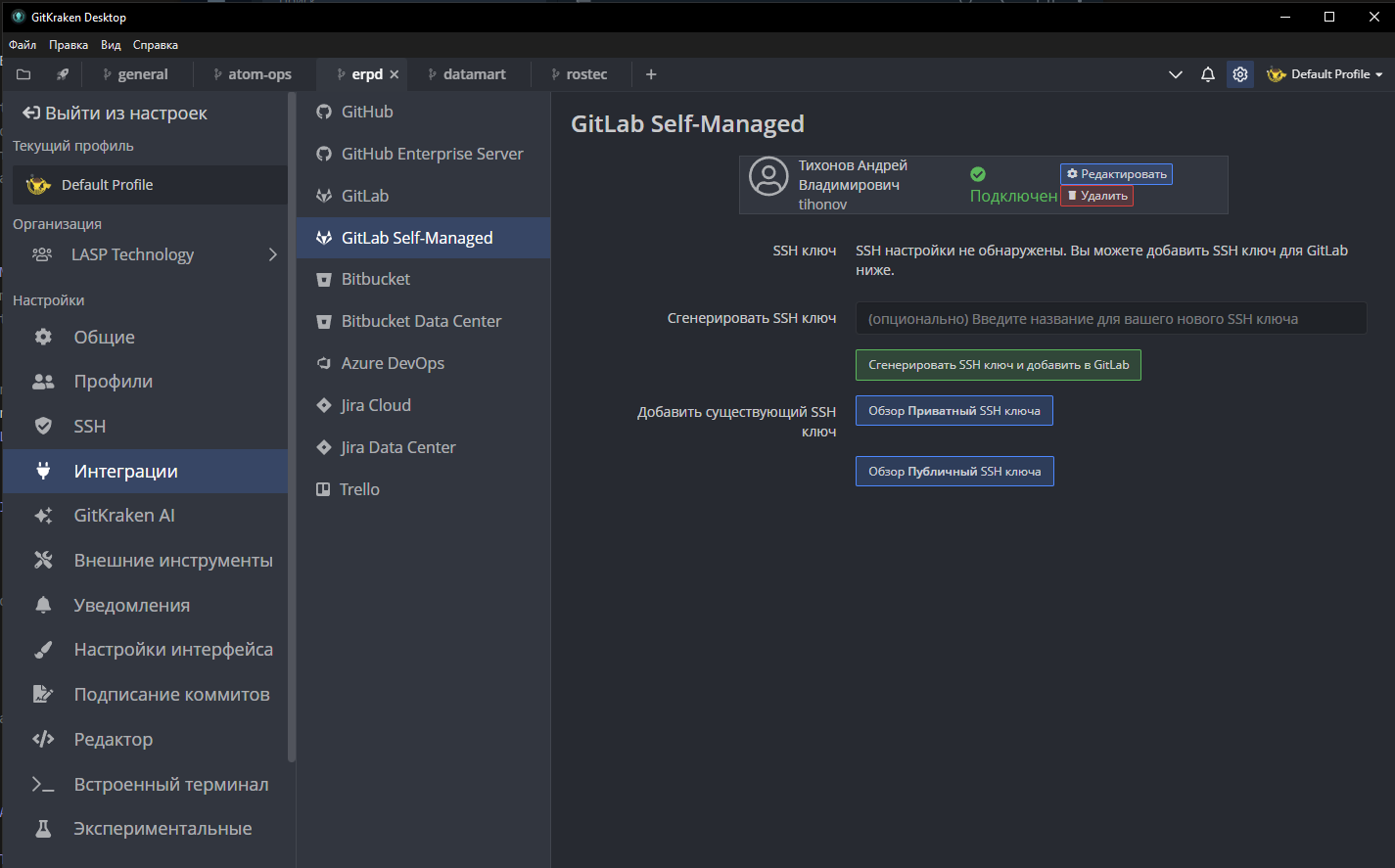
Task: Open the Редактор settings section
Action: tap(145, 739)
